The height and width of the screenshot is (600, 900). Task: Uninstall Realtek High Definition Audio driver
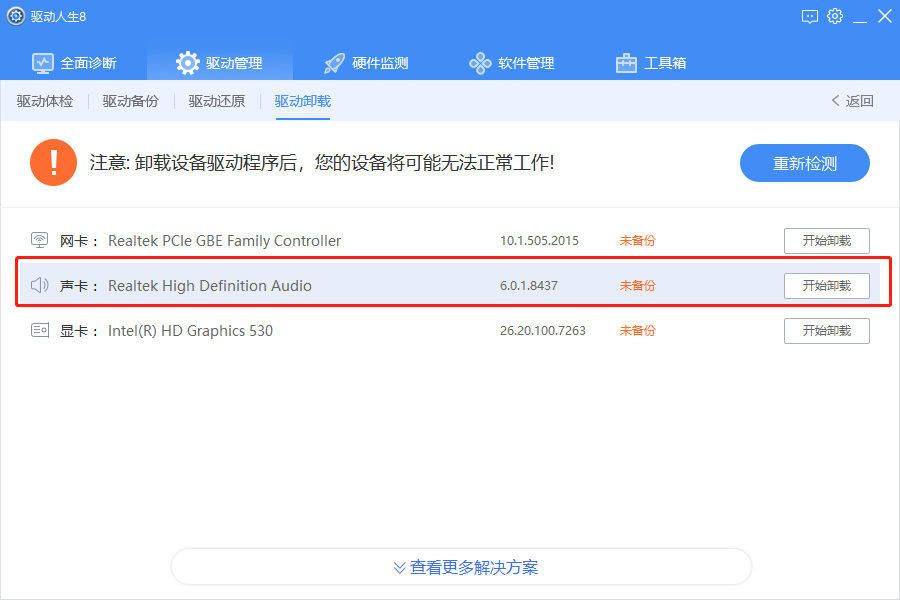pyautogui.click(x=827, y=285)
